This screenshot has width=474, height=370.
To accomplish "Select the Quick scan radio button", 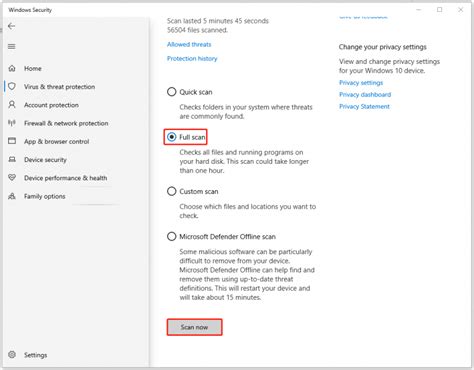I will 171,92.
